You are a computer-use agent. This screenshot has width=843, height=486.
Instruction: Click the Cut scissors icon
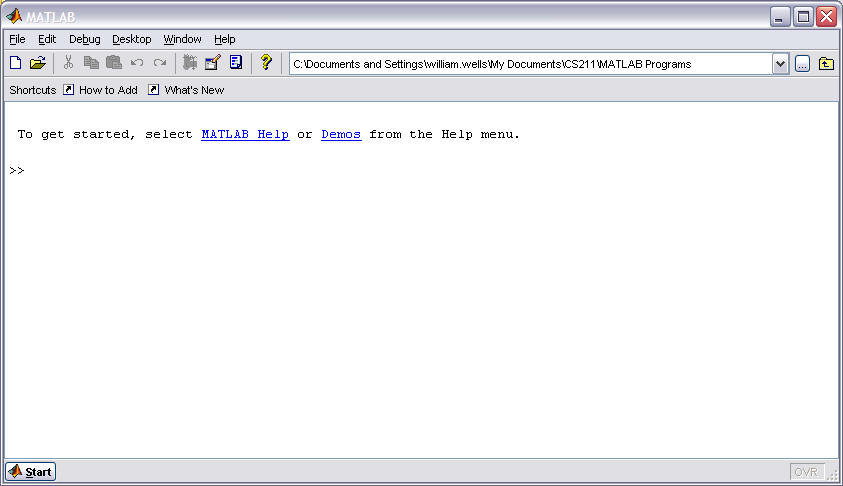point(69,63)
